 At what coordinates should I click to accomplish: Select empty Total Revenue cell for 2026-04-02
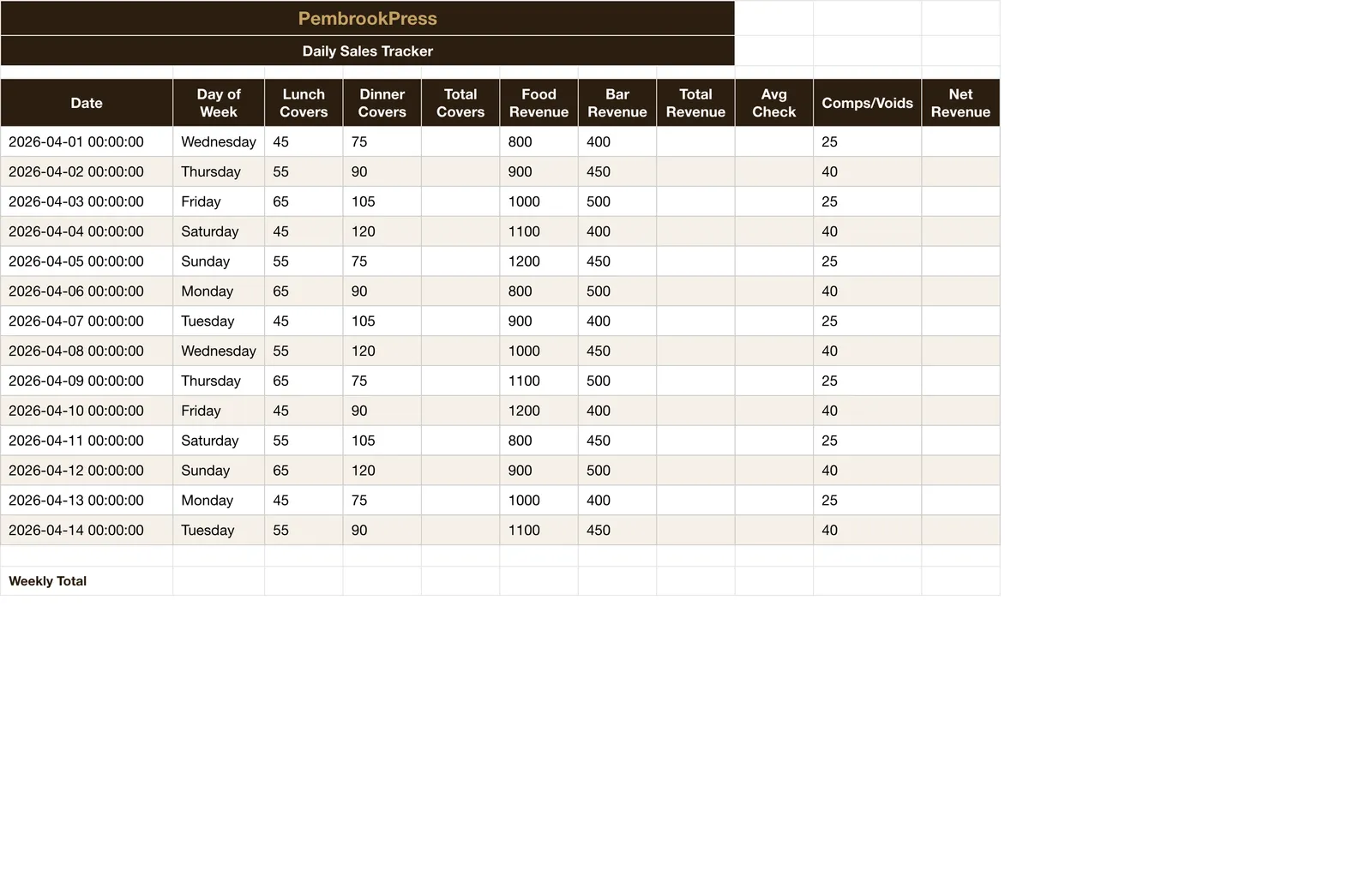pos(695,171)
